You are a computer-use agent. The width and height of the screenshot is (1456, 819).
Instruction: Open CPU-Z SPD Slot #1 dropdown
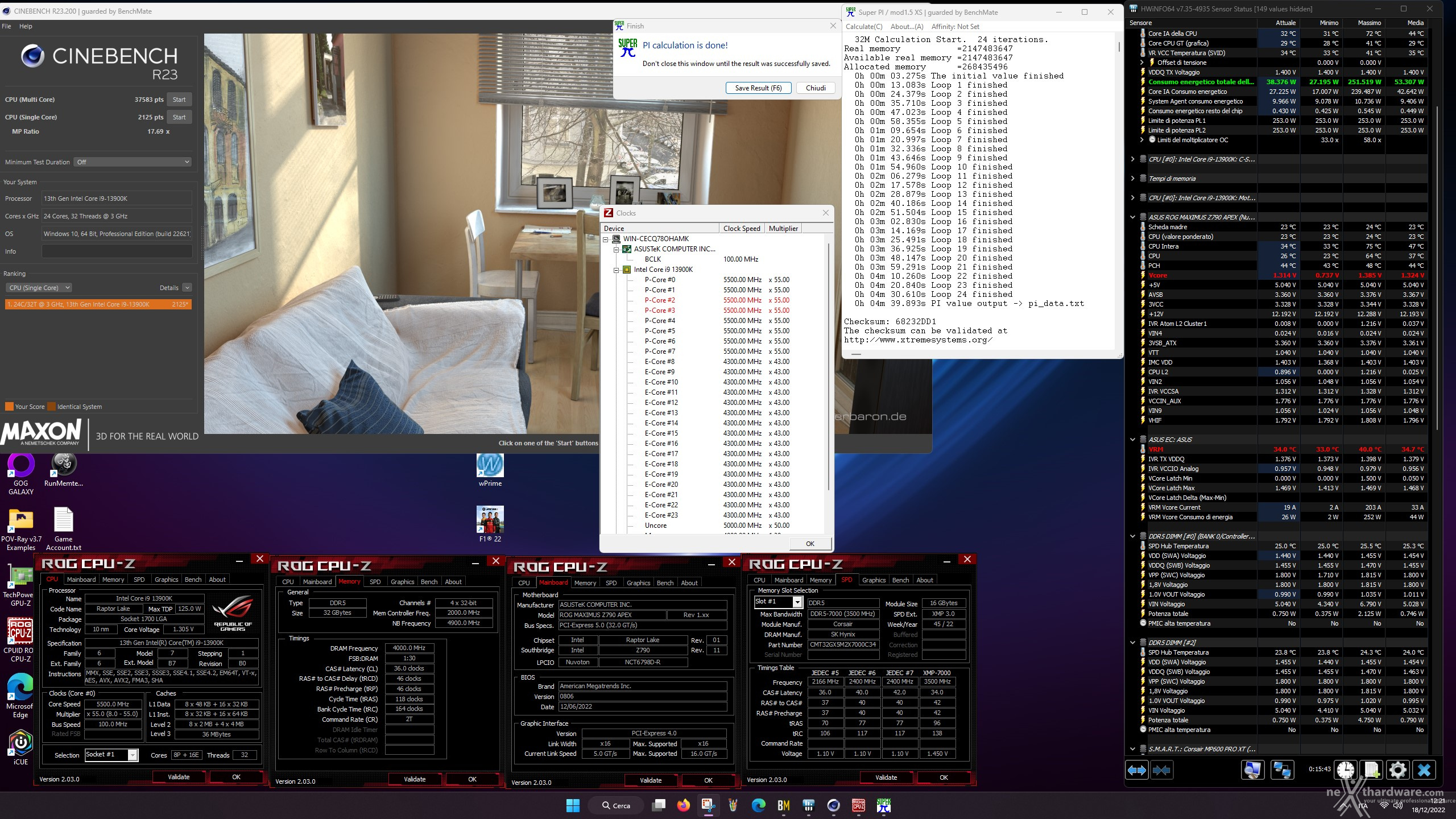[x=777, y=602]
